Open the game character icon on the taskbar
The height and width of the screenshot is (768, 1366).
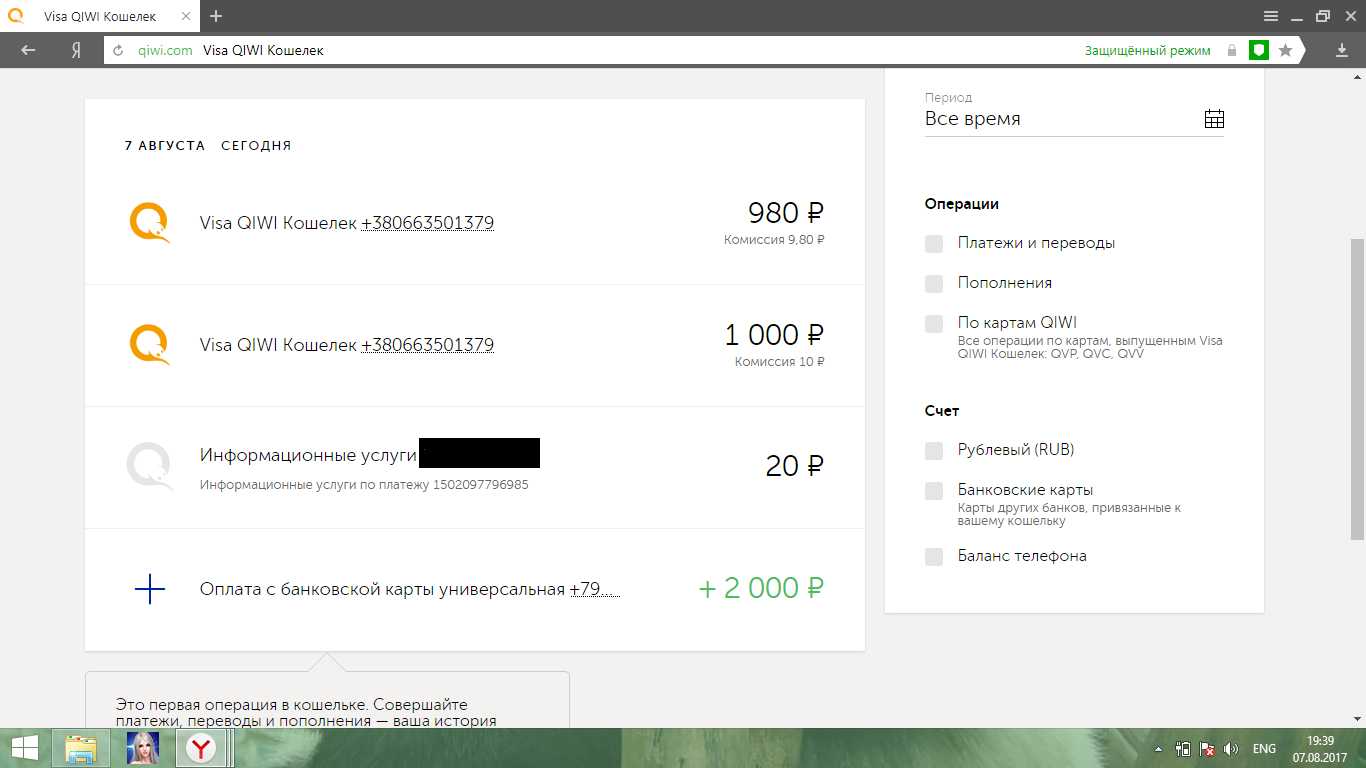tap(143, 748)
